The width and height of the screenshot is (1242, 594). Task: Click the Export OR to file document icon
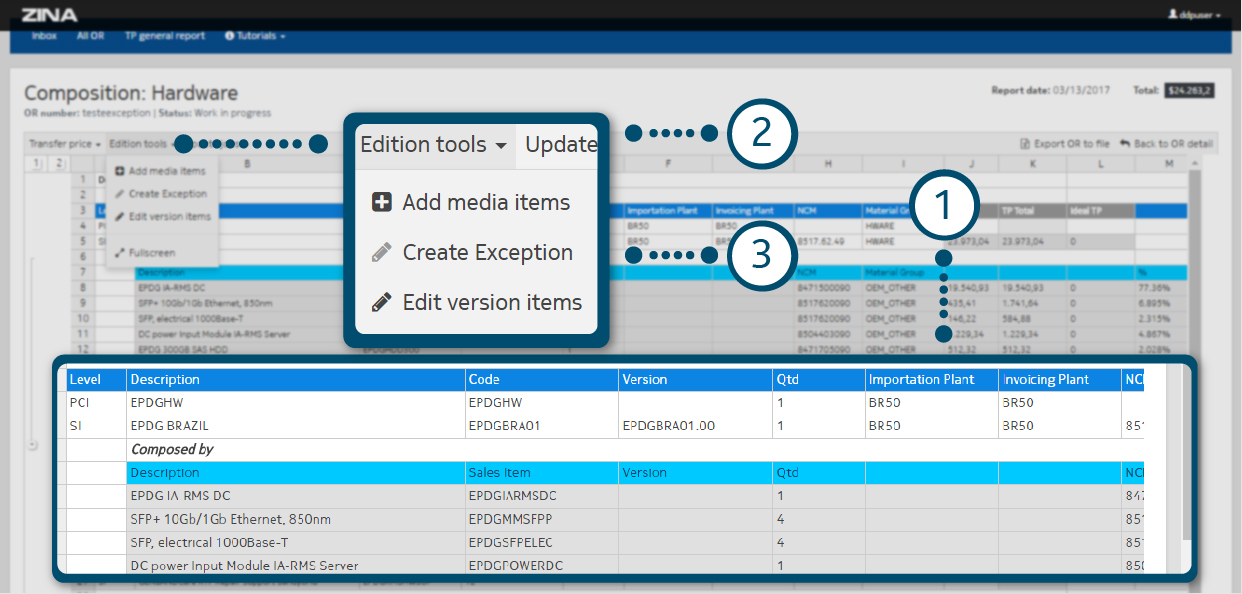1024,144
